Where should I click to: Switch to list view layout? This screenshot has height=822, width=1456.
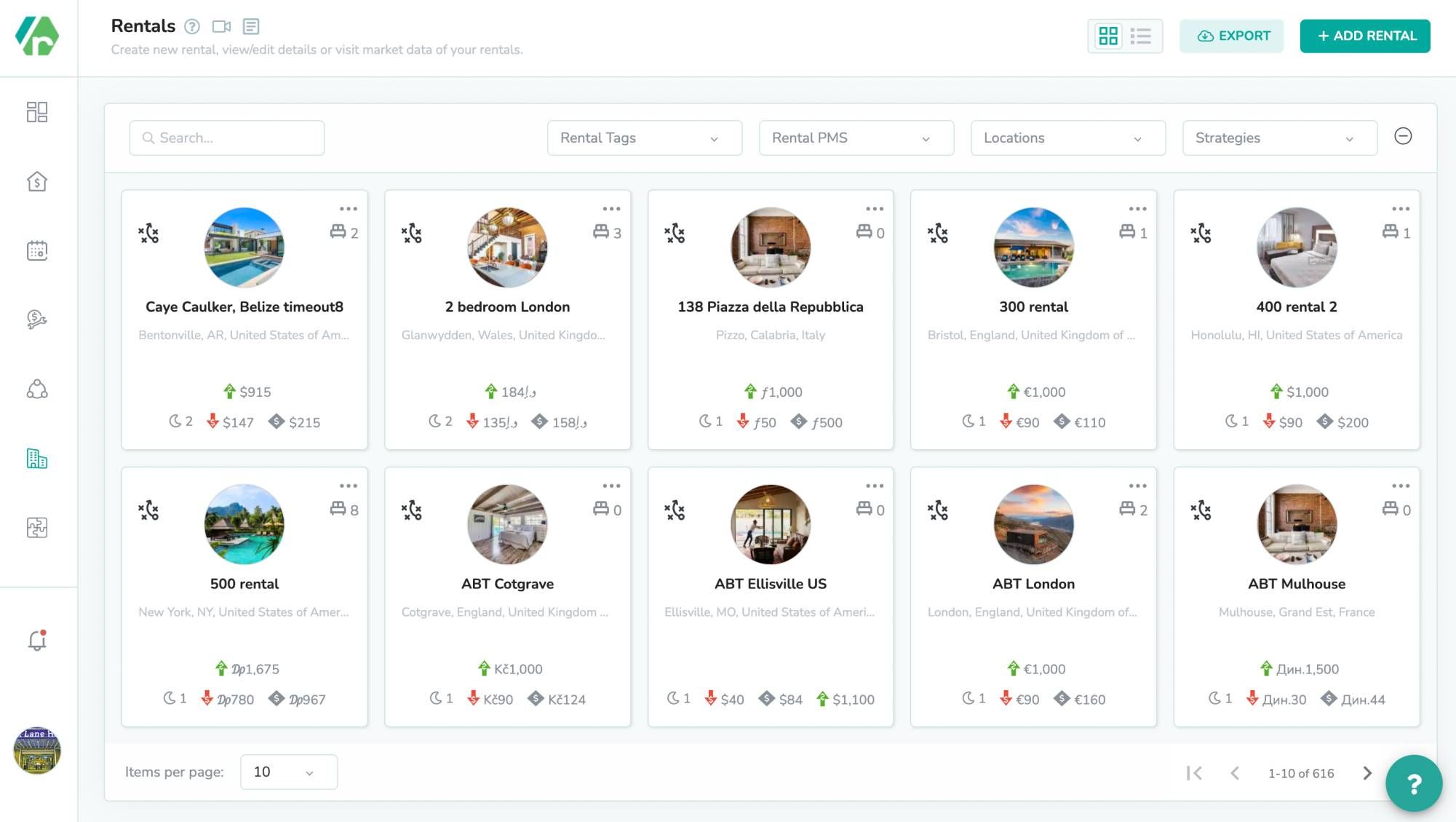tap(1141, 36)
